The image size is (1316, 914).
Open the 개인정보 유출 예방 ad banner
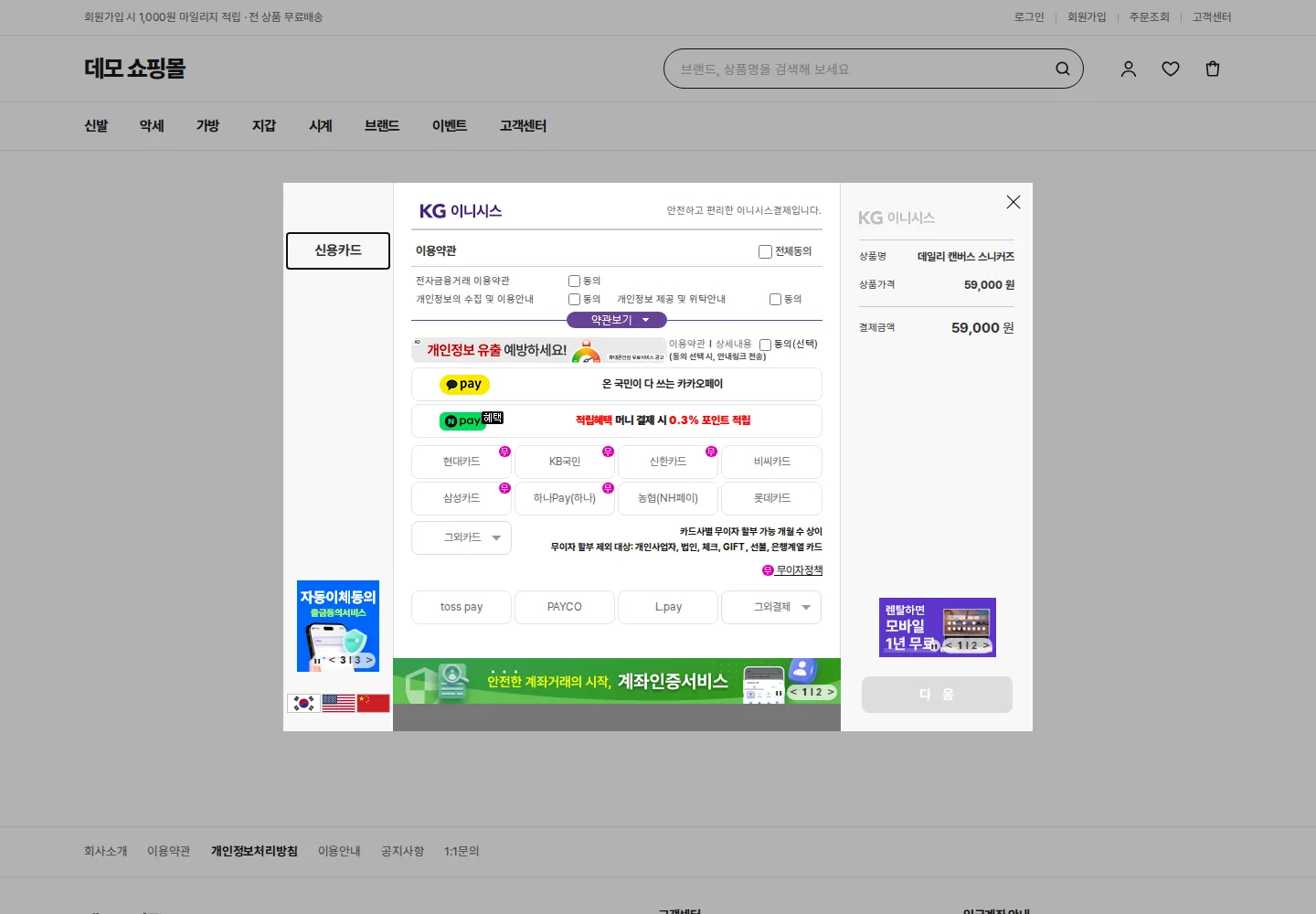[x=539, y=350]
